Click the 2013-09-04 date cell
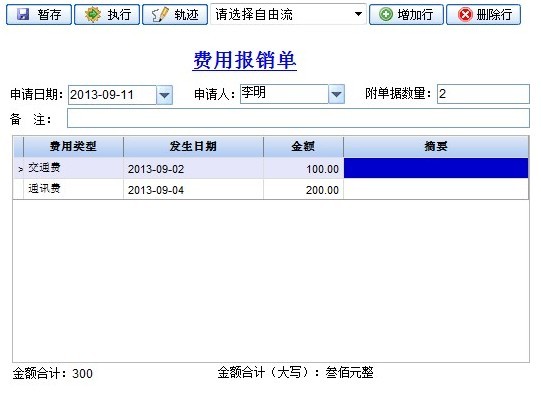Viewport: 541px width, 398px height. (193, 189)
